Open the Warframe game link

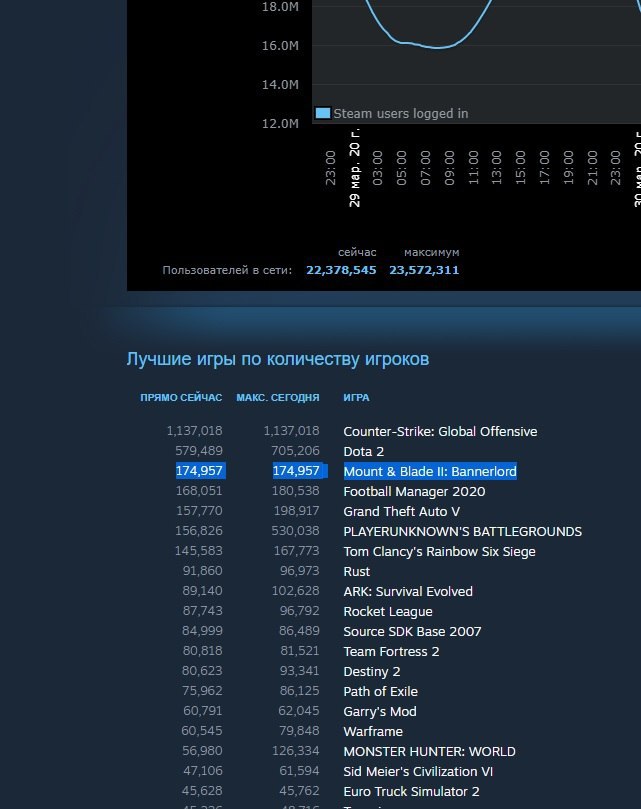point(373,732)
